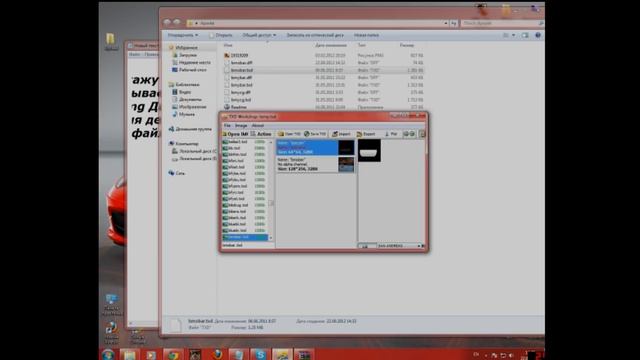Select the highlighted 64x64 texture entry
Screen dimensions: 640x360
(315, 147)
